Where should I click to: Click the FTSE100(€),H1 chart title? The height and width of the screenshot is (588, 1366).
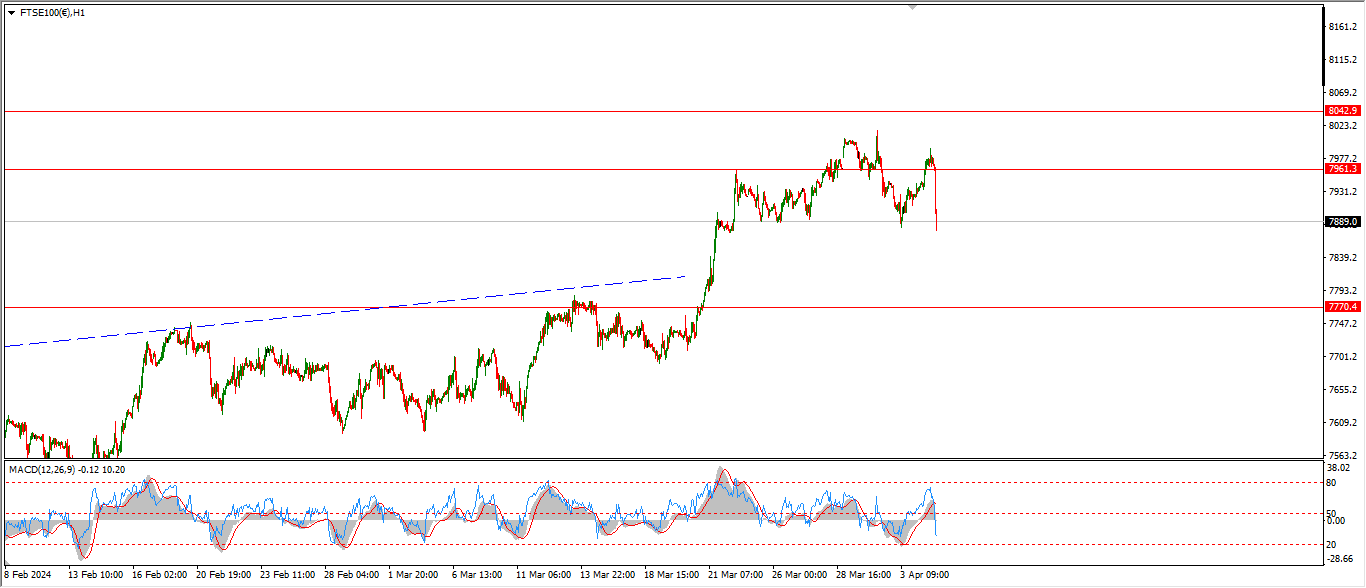(53, 13)
